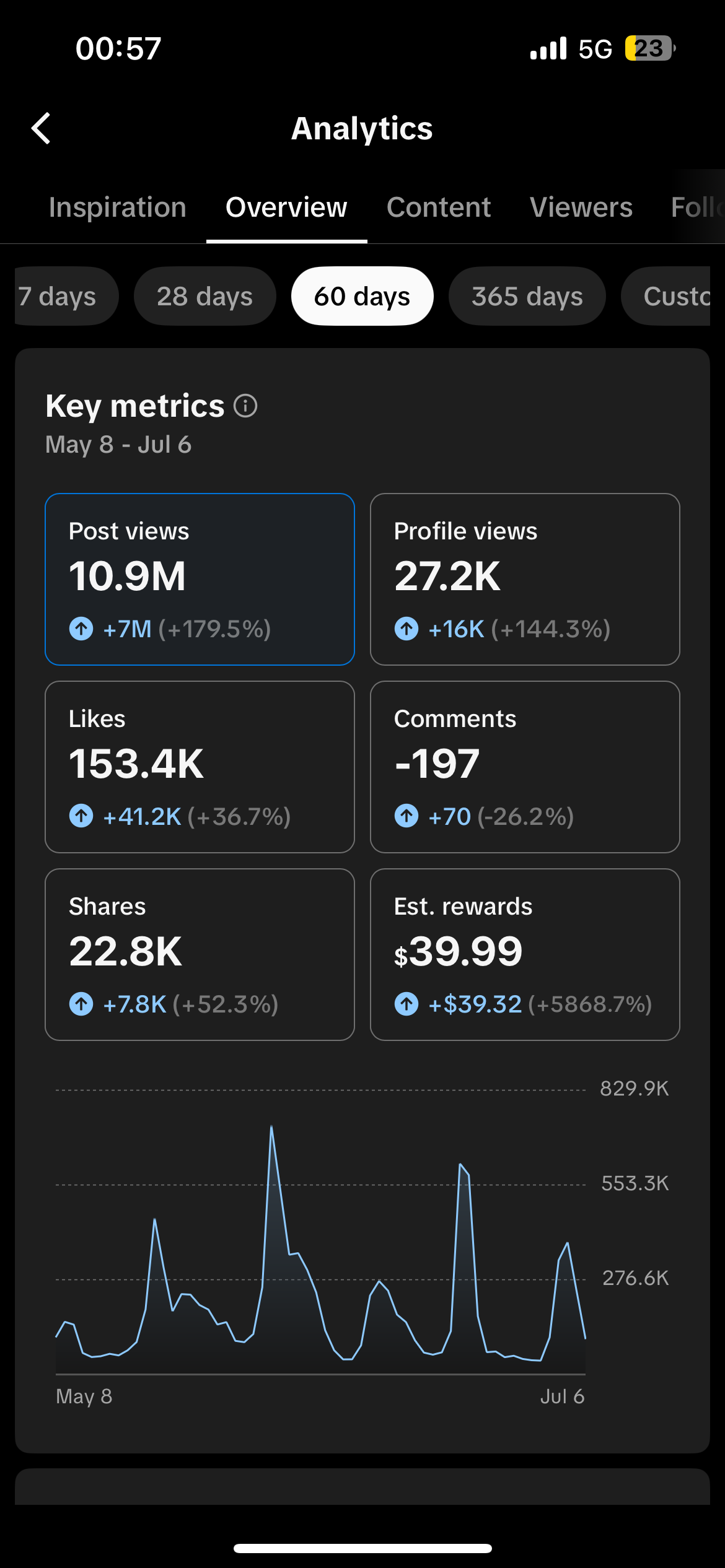The image size is (725, 1568).
Task: Tap Est. rewards up-arrow trend icon
Action: pyautogui.click(x=406, y=1004)
